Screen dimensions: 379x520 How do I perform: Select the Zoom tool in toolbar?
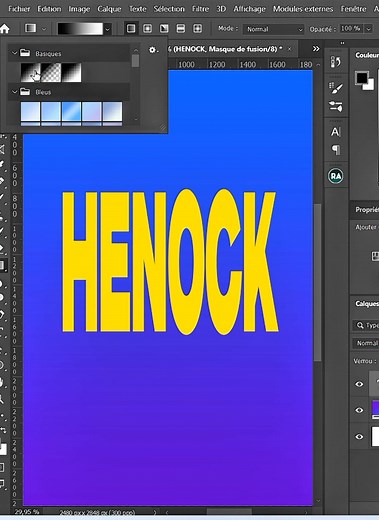coord(3,399)
